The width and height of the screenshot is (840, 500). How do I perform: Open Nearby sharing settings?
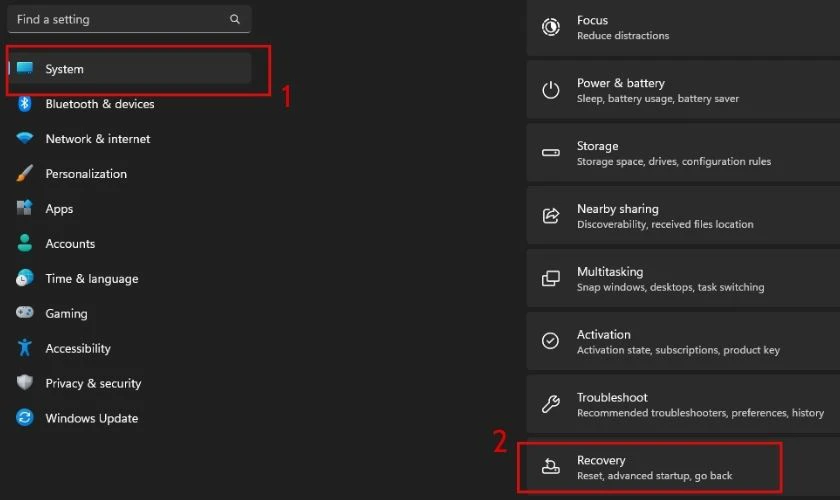tap(683, 215)
